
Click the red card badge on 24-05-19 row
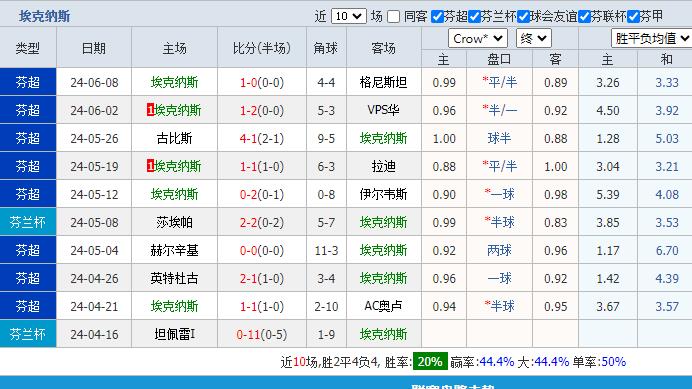(x=150, y=166)
